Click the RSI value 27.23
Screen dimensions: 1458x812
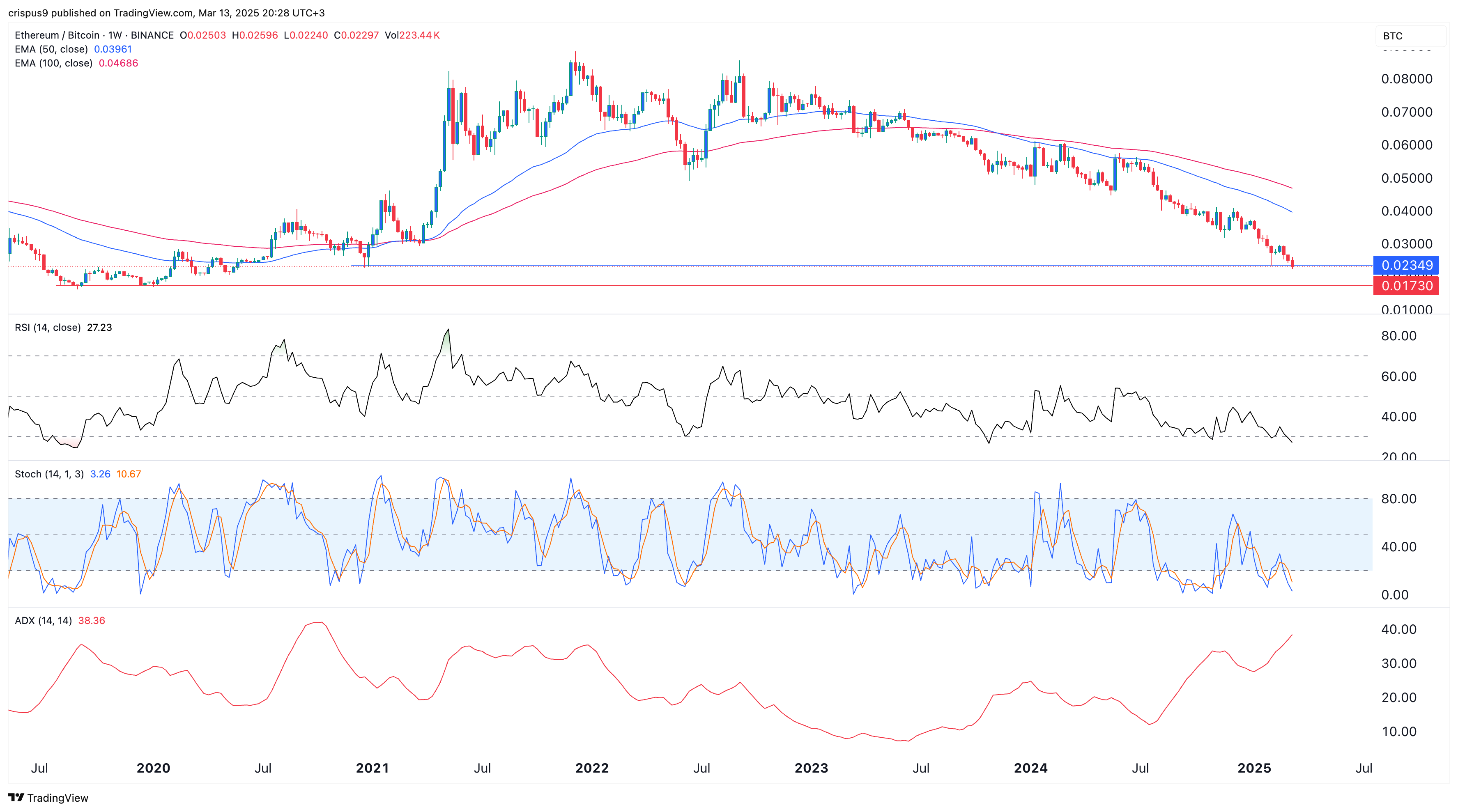tap(100, 328)
